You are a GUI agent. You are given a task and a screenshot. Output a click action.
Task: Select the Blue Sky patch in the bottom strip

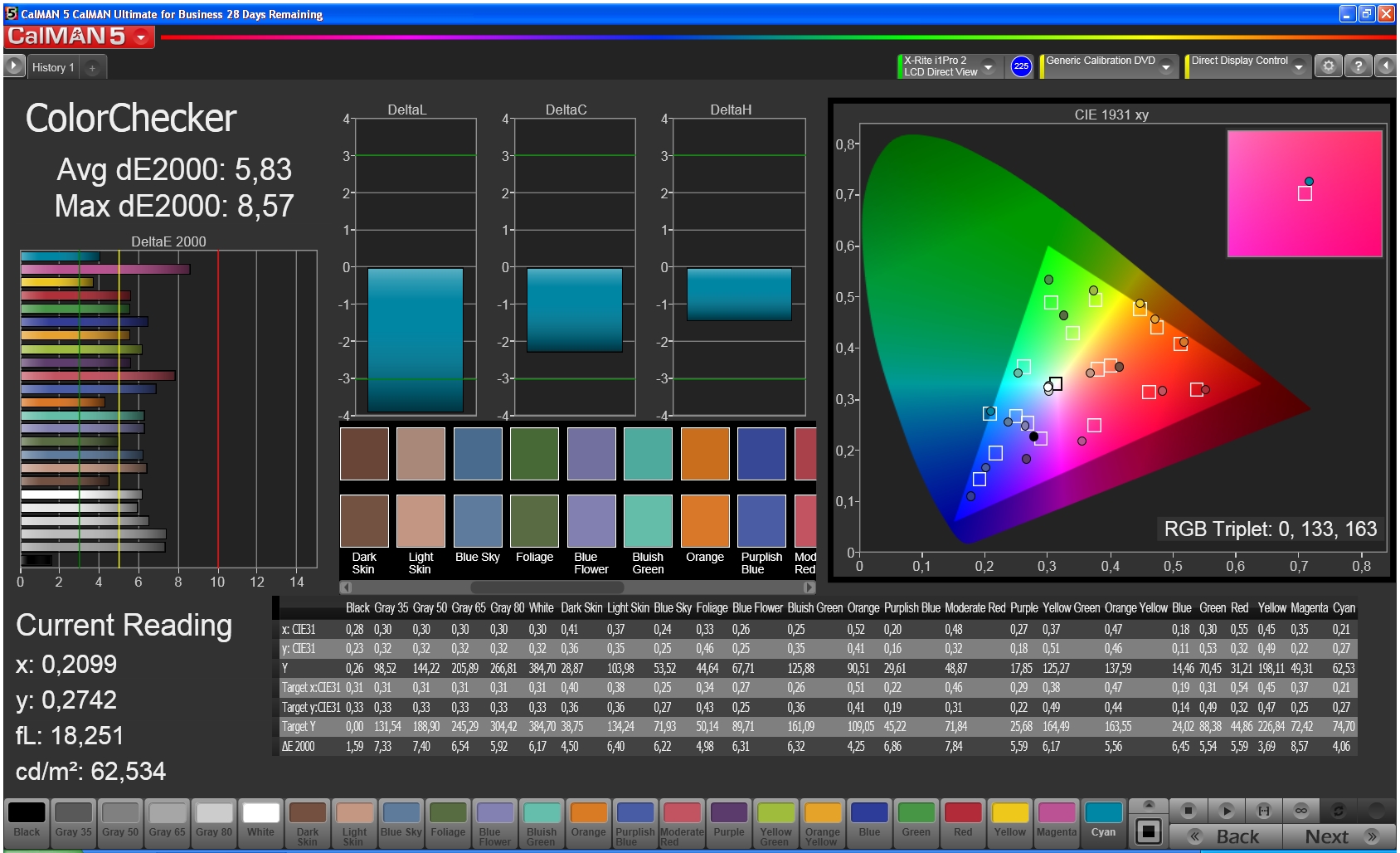pos(401,823)
